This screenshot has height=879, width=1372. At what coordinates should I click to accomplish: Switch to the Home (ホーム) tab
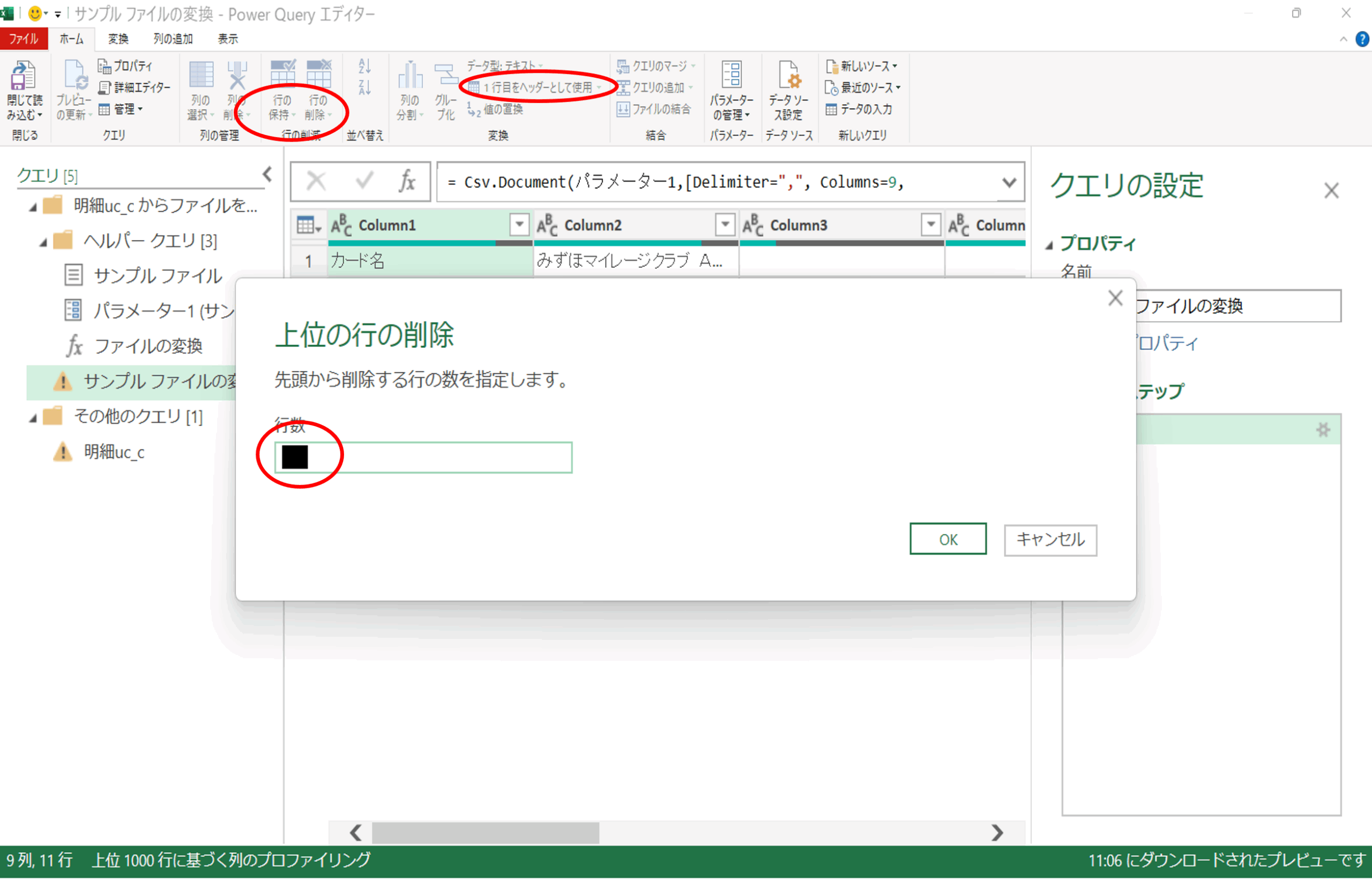pos(72,39)
